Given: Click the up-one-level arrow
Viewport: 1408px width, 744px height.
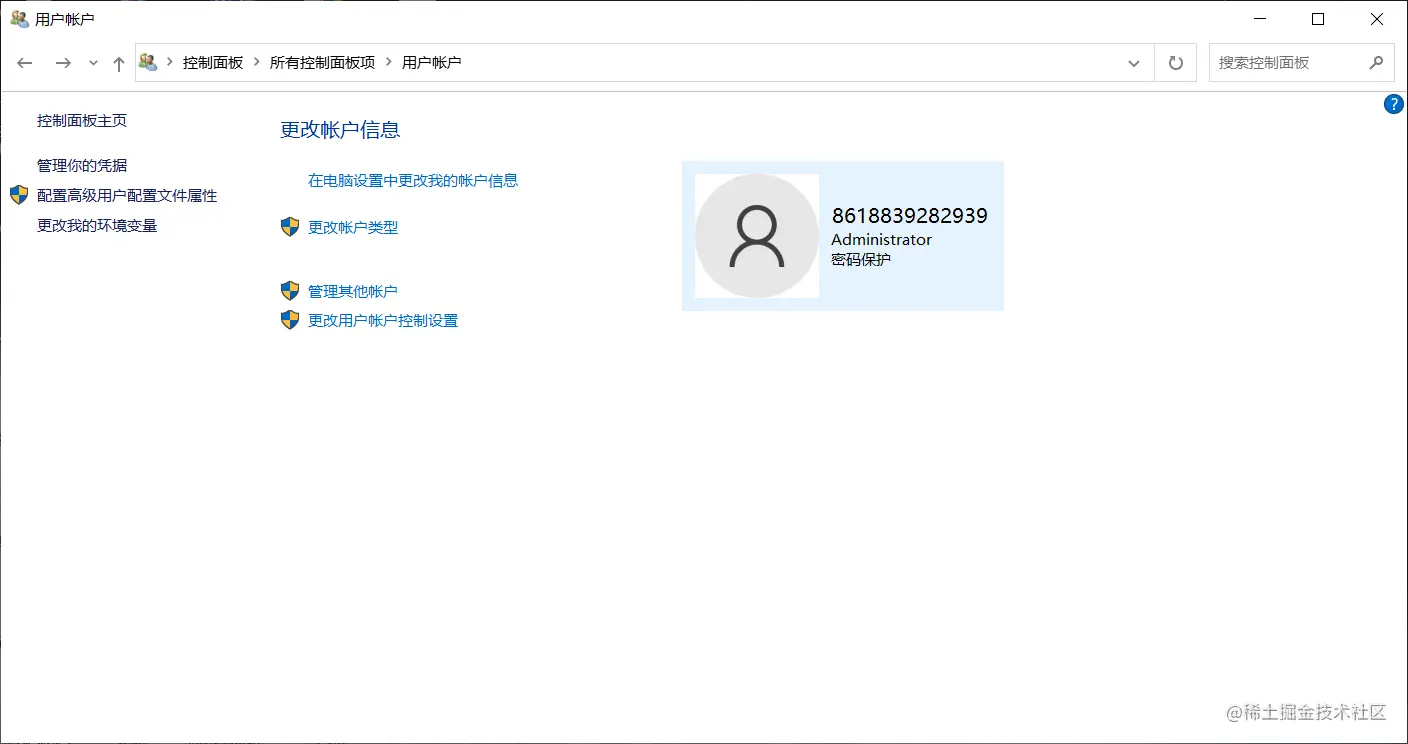Looking at the screenshot, I should point(117,62).
